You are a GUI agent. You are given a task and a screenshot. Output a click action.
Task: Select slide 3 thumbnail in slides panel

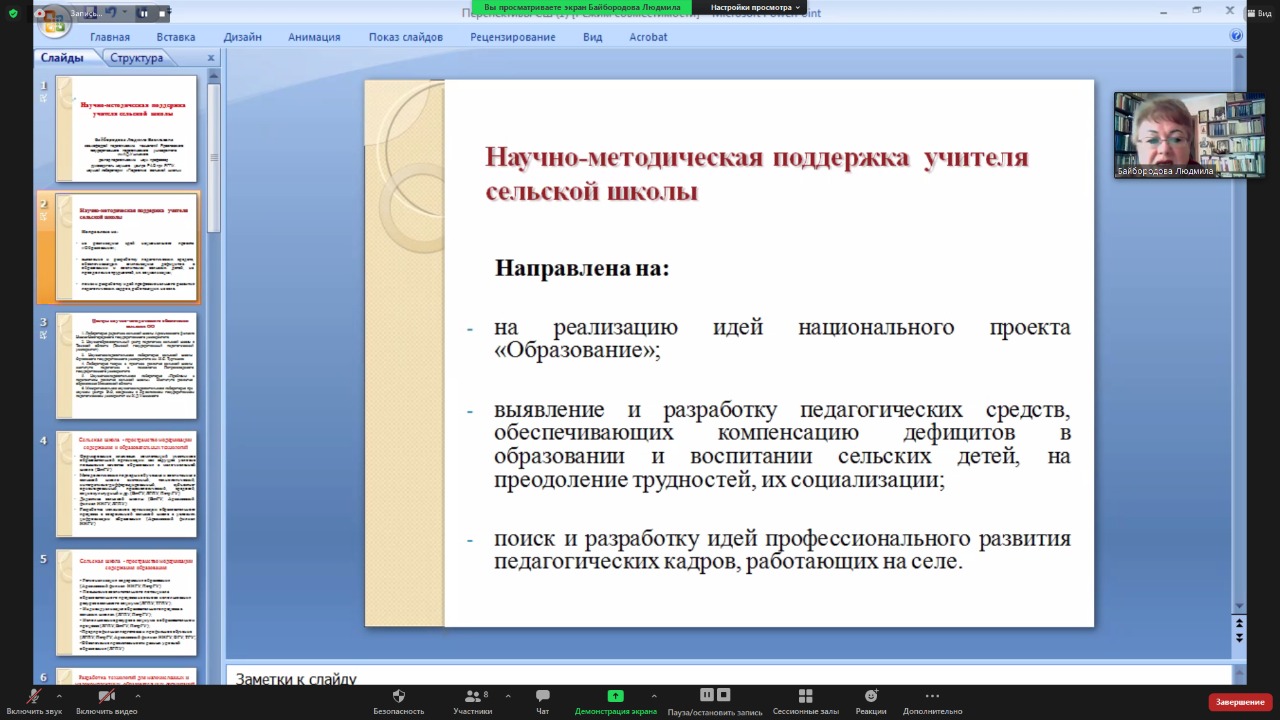pos(126,366)
